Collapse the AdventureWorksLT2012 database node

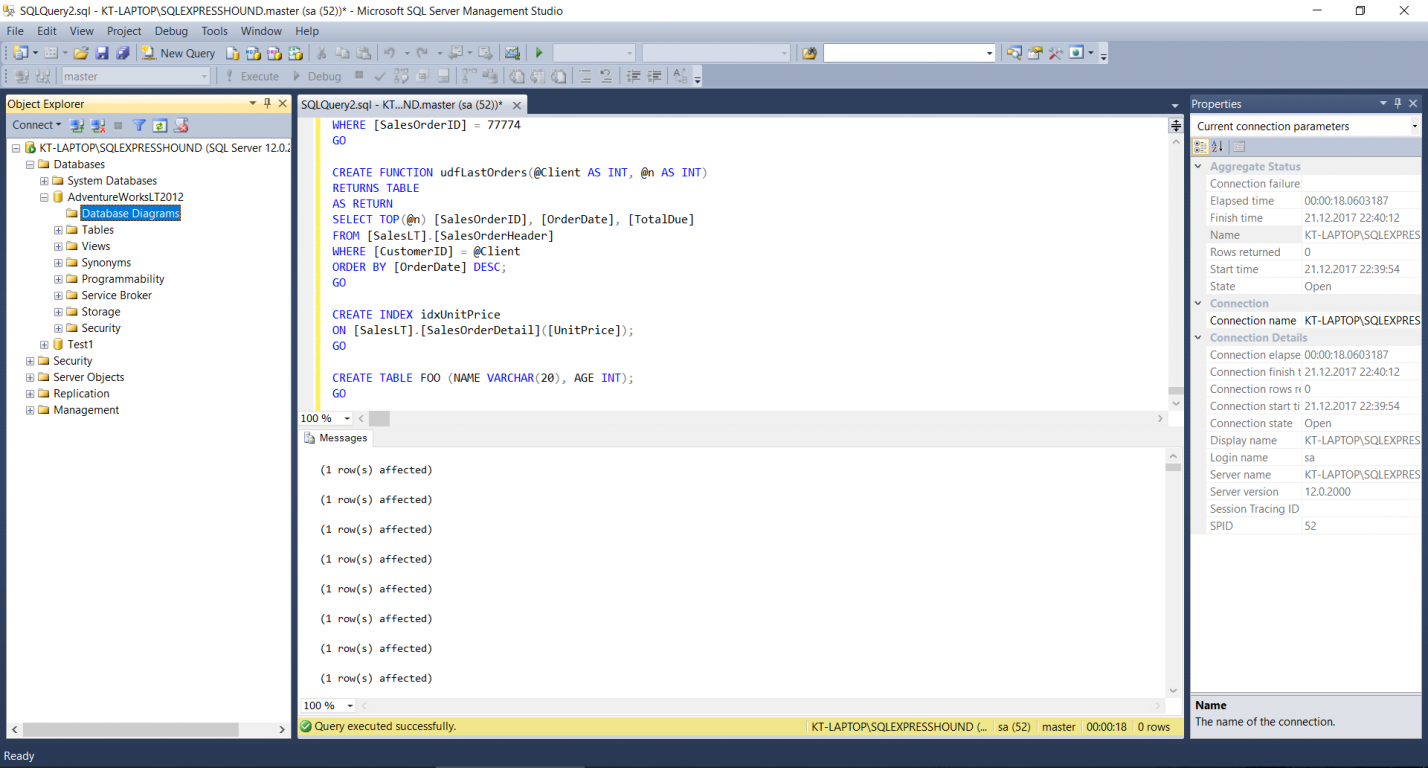coord(44,197)
